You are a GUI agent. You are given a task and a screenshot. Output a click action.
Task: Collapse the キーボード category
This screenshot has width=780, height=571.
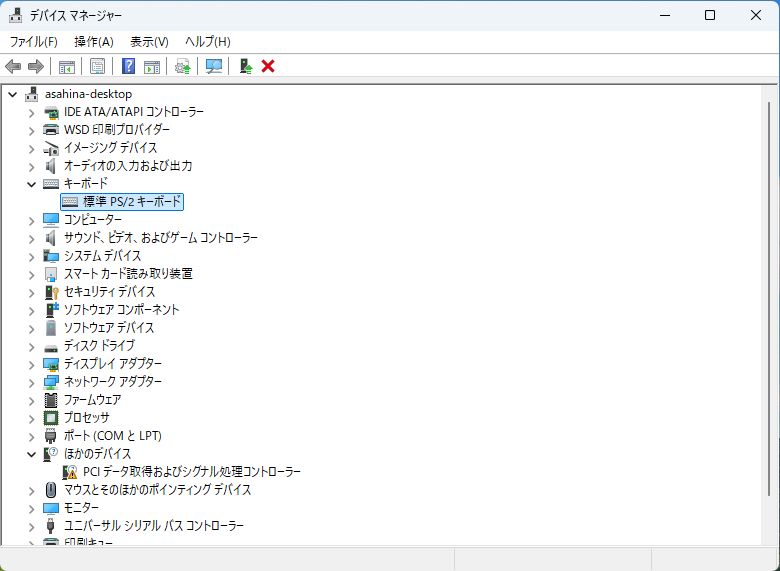coord(31,184)
